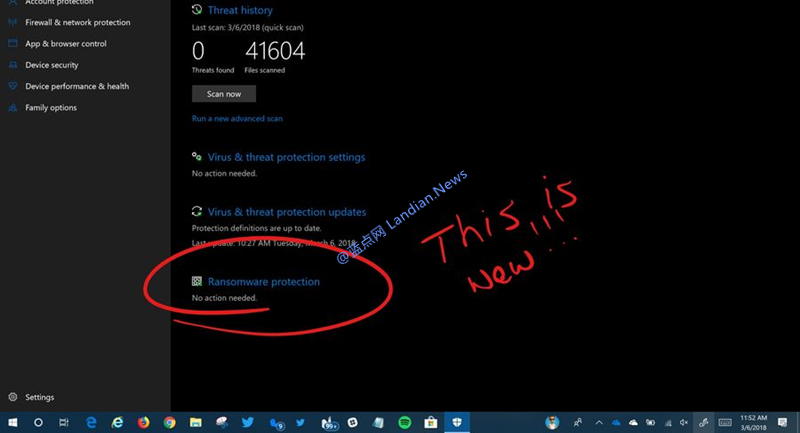
Task: Open the touch keyboard from tray
Action: (x=725, y=422)
